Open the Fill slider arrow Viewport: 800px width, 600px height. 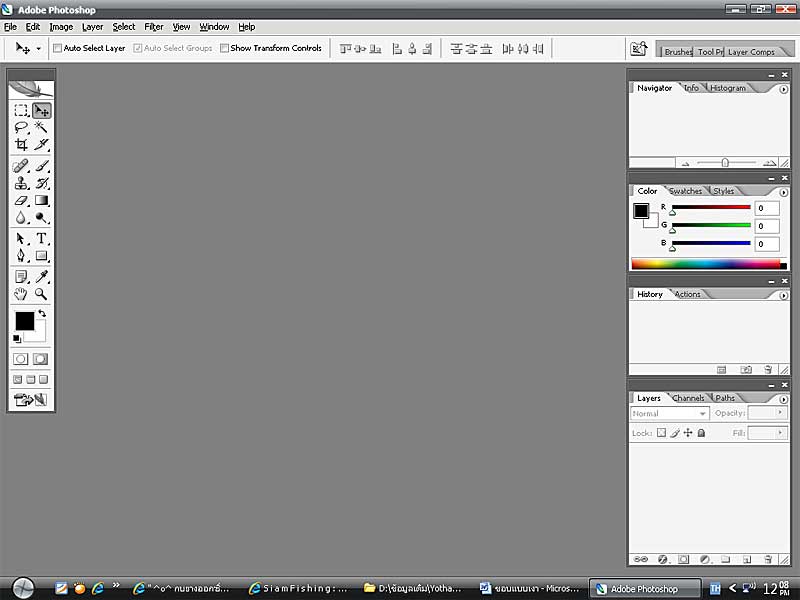tap(780, 433)
